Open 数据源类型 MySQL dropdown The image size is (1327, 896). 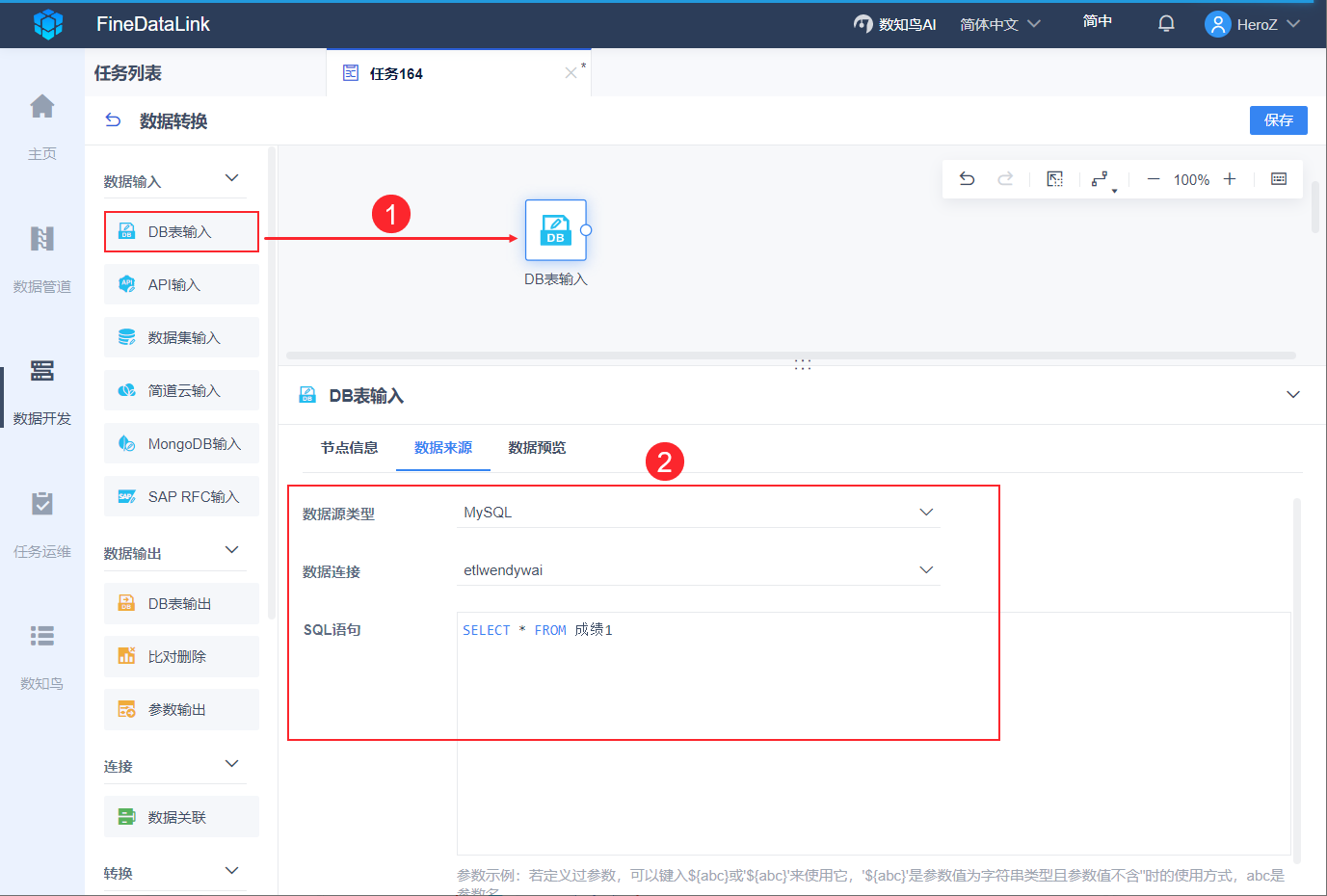point(698,513)
